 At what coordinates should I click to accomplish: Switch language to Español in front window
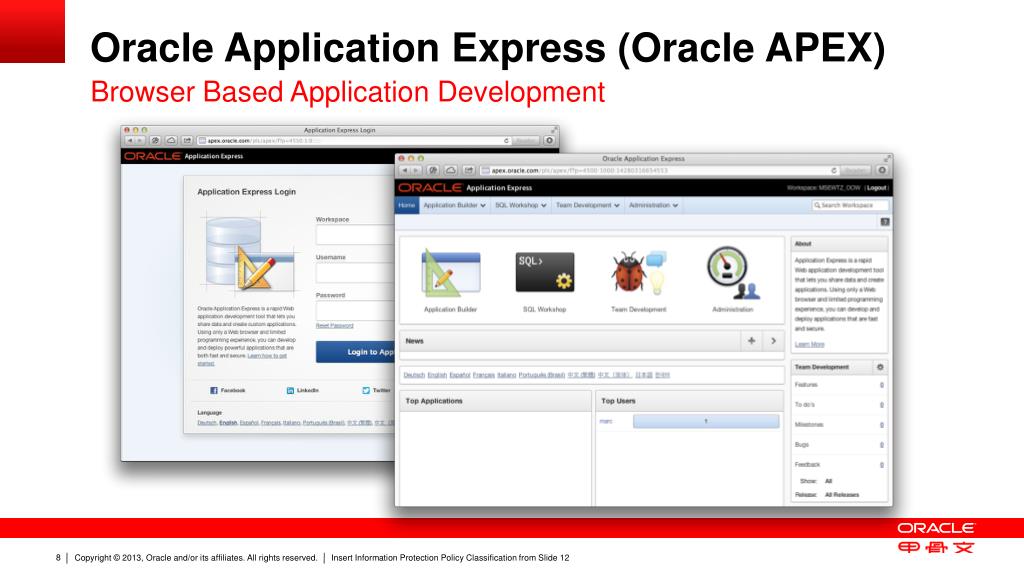pos(460,375)
